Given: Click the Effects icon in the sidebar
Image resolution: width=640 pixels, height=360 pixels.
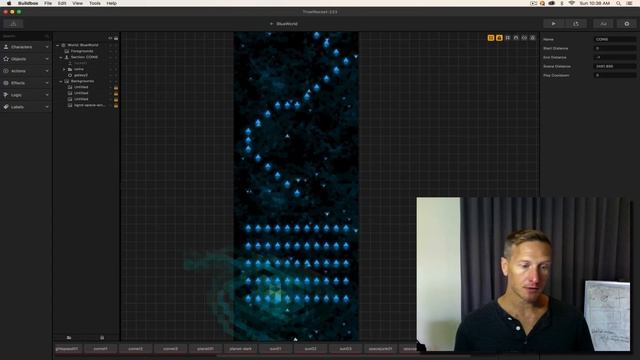Looking at the screenshot, I should click(6, 83).
